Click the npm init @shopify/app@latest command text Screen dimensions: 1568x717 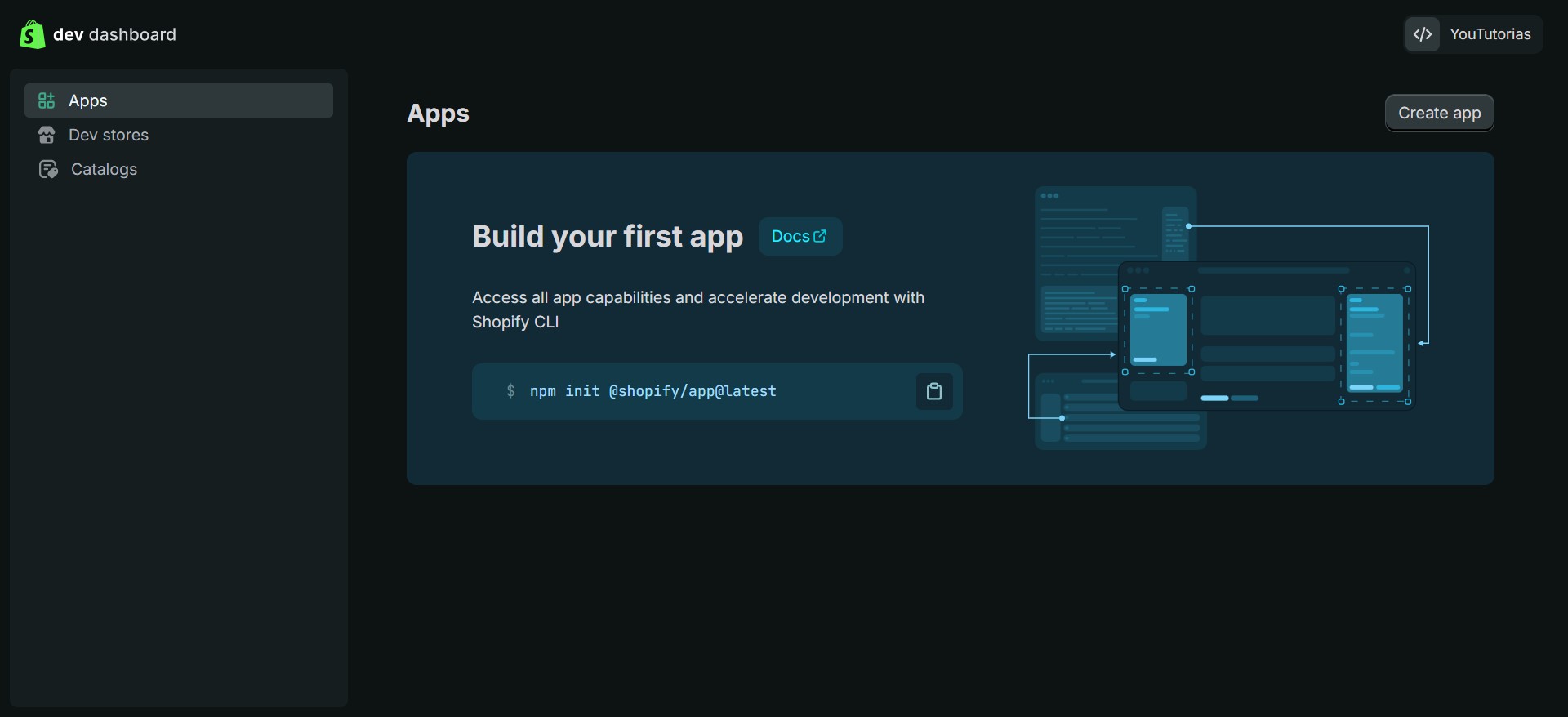(x=653, y=391)
